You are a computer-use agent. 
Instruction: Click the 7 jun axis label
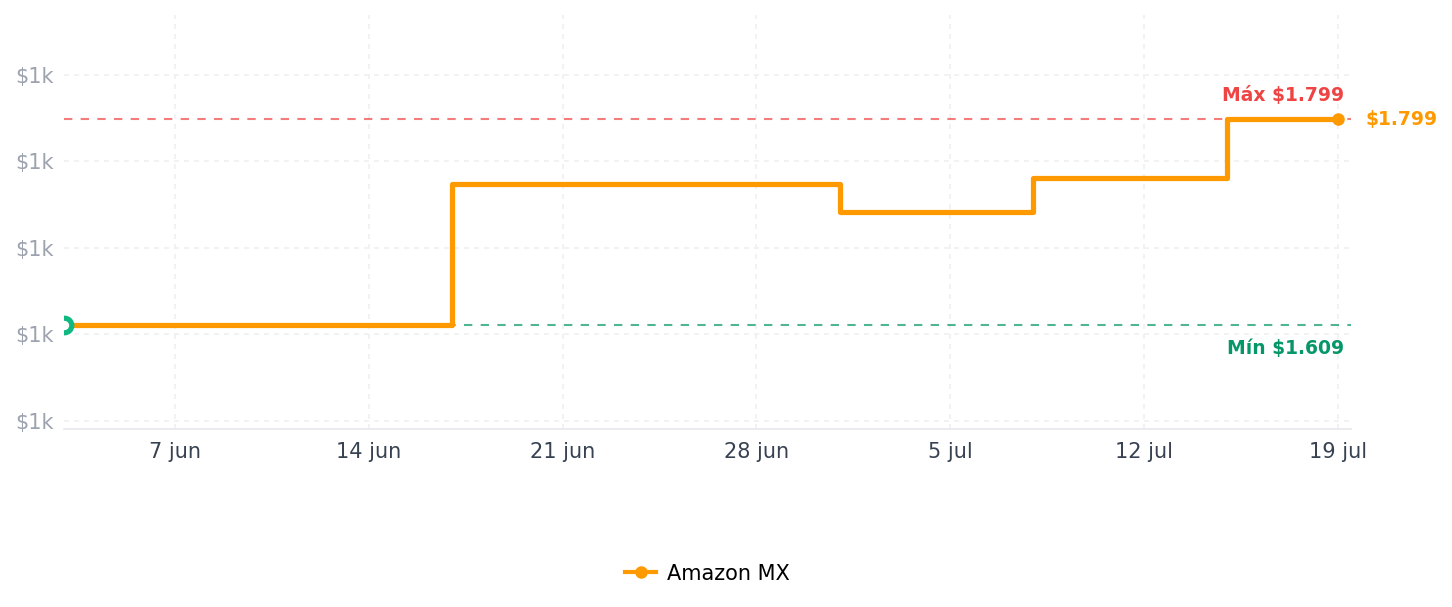[x=175, y=451]
